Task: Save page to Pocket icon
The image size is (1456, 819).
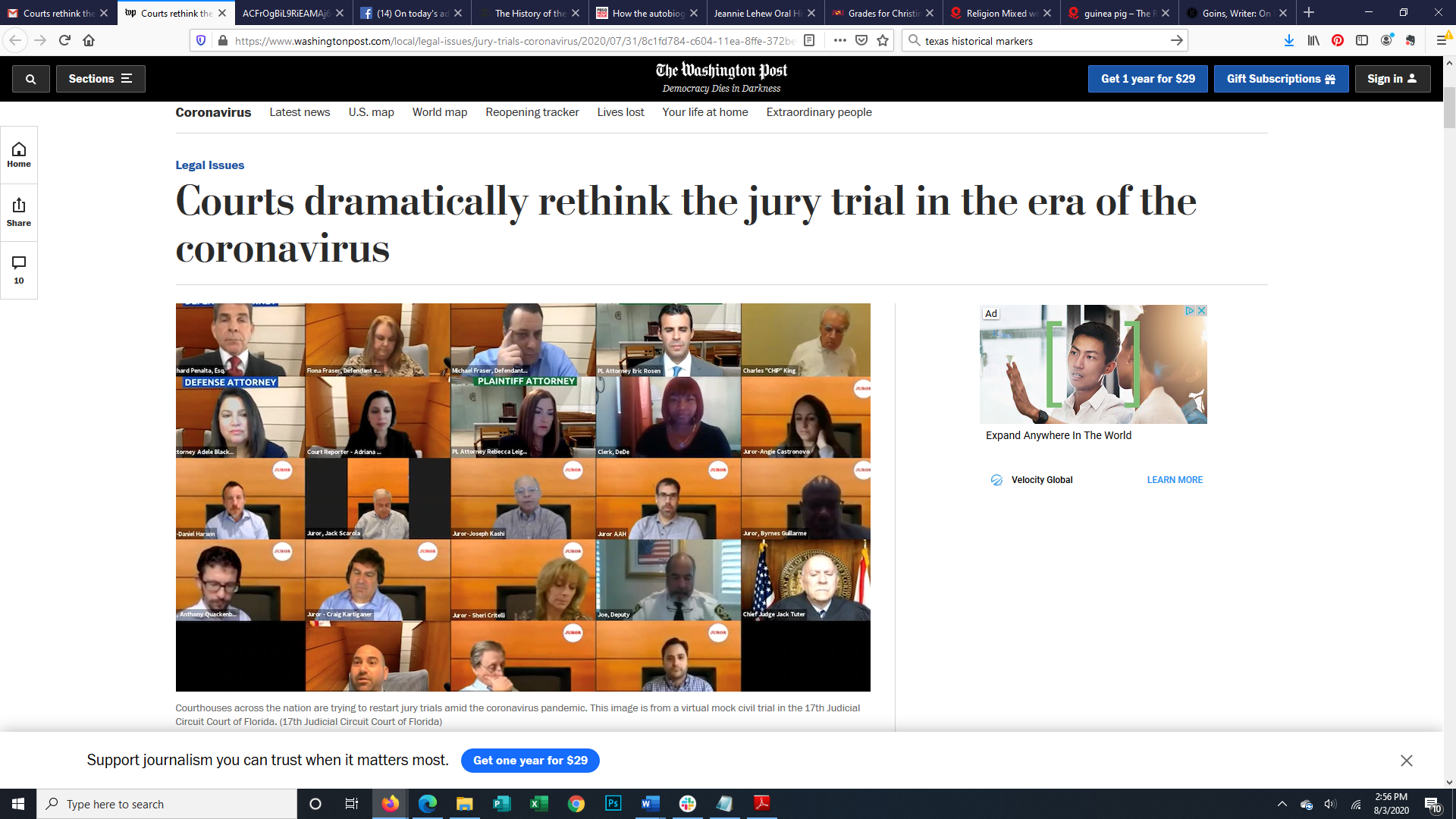Action: click(861, 41)
